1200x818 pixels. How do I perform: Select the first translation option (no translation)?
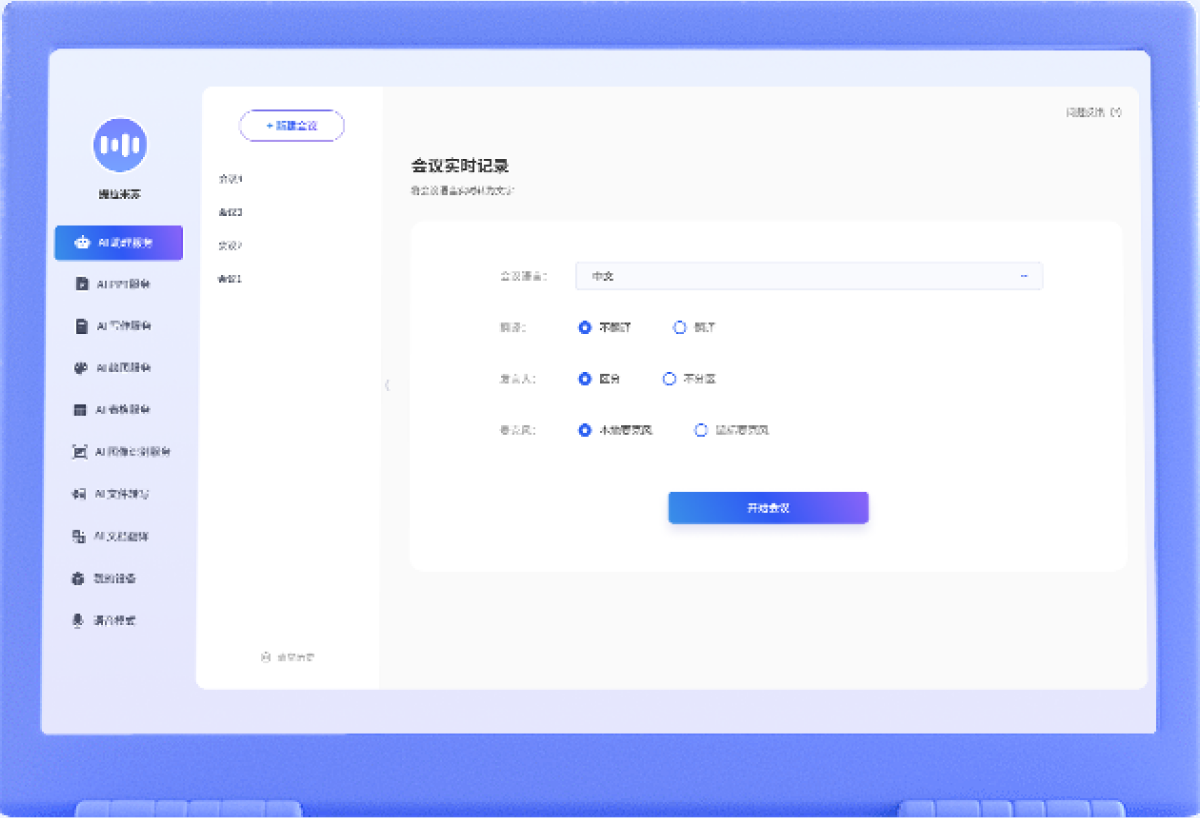605,327
